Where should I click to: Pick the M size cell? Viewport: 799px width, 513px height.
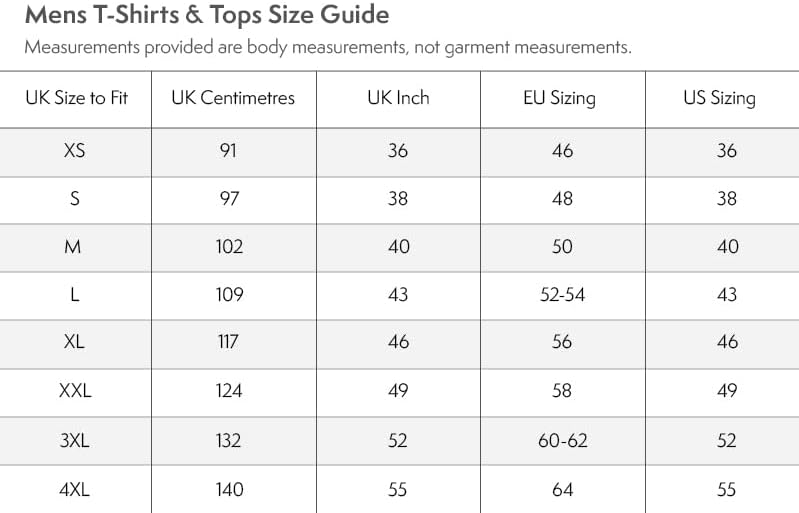click(x=73, y=246)
